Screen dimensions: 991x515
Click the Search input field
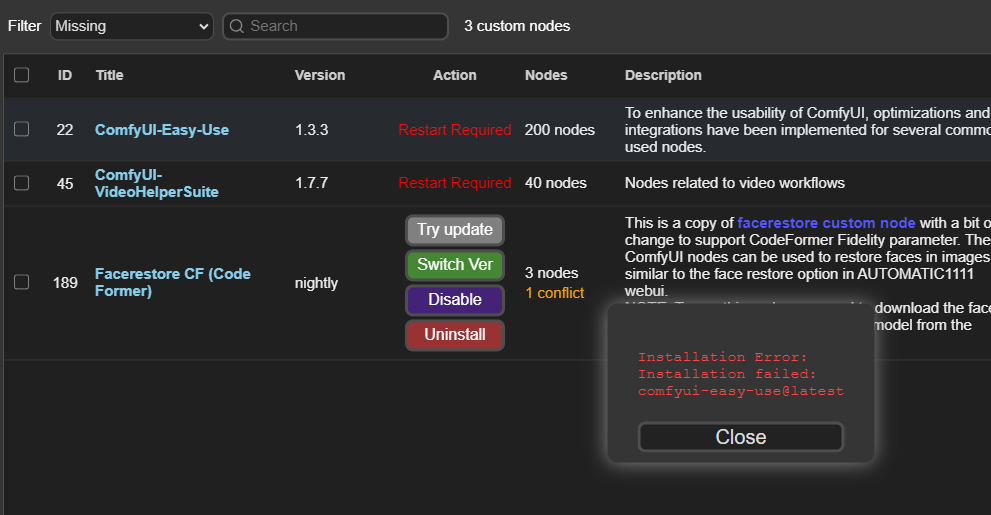(336, 26)
